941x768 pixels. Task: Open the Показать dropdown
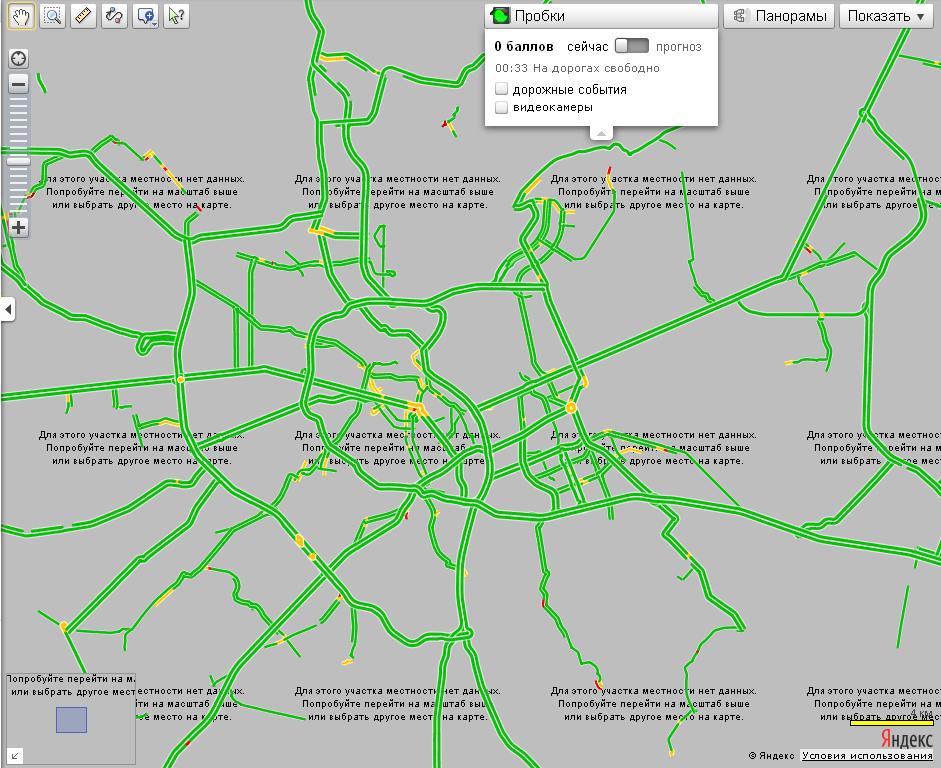886,16
